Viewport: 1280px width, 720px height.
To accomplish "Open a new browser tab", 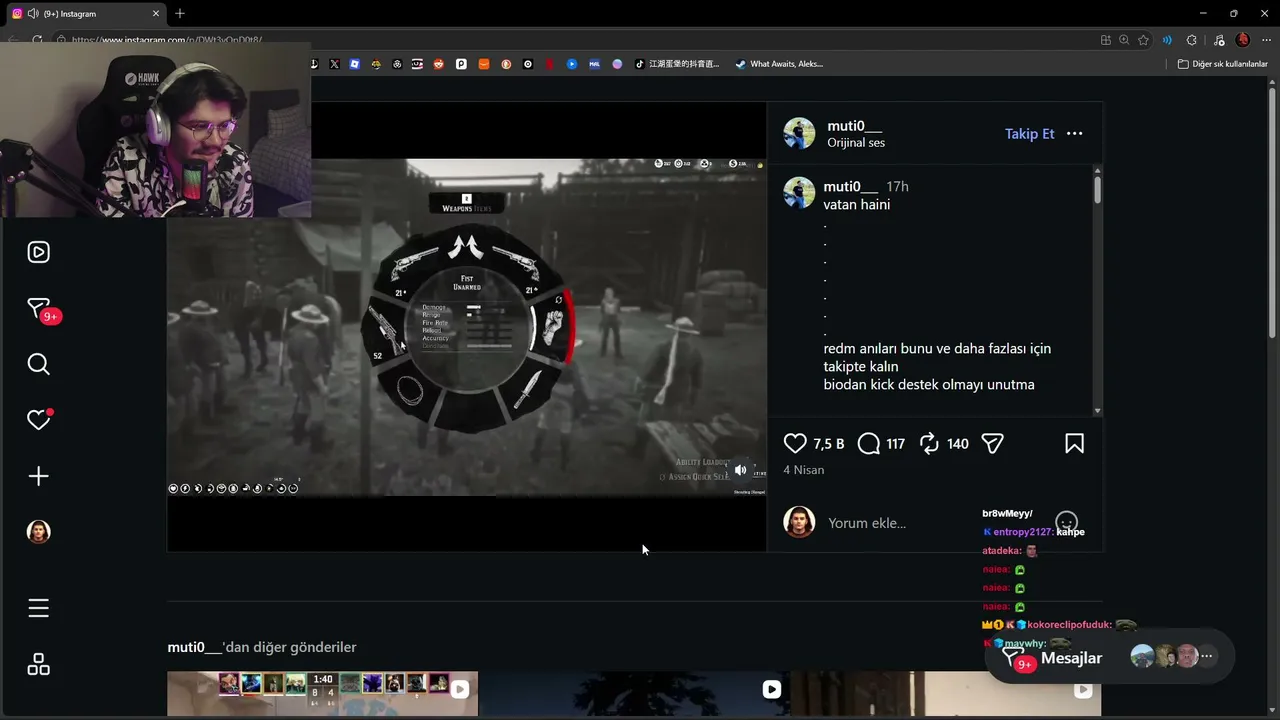I will click(x=180, y=14).
